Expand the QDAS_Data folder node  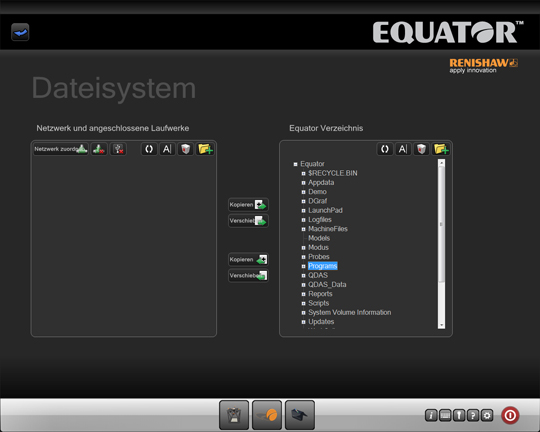tap(303, 285)
